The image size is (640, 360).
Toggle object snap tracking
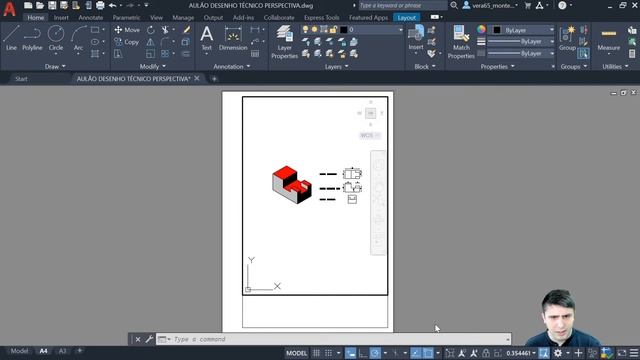click(x=416, y=353)
